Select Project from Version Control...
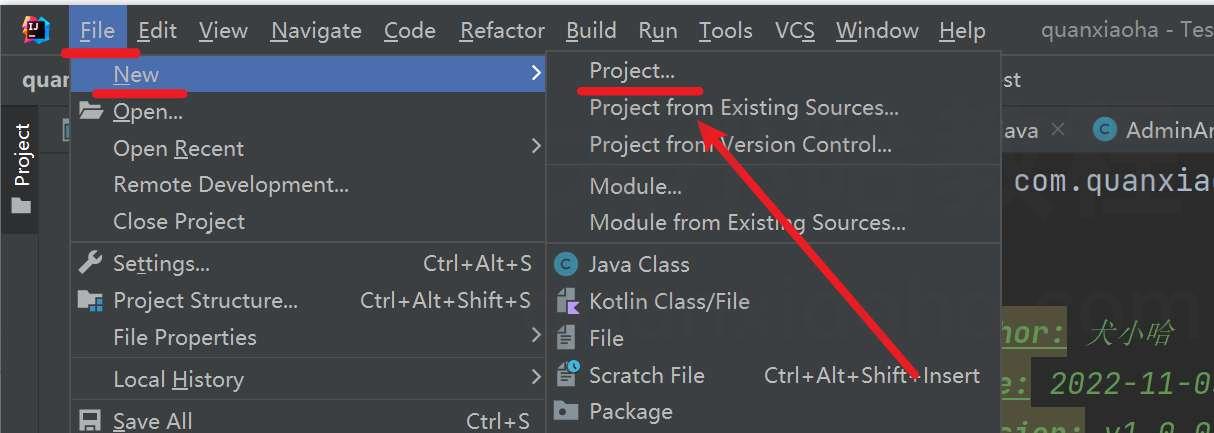 point(740,145)
